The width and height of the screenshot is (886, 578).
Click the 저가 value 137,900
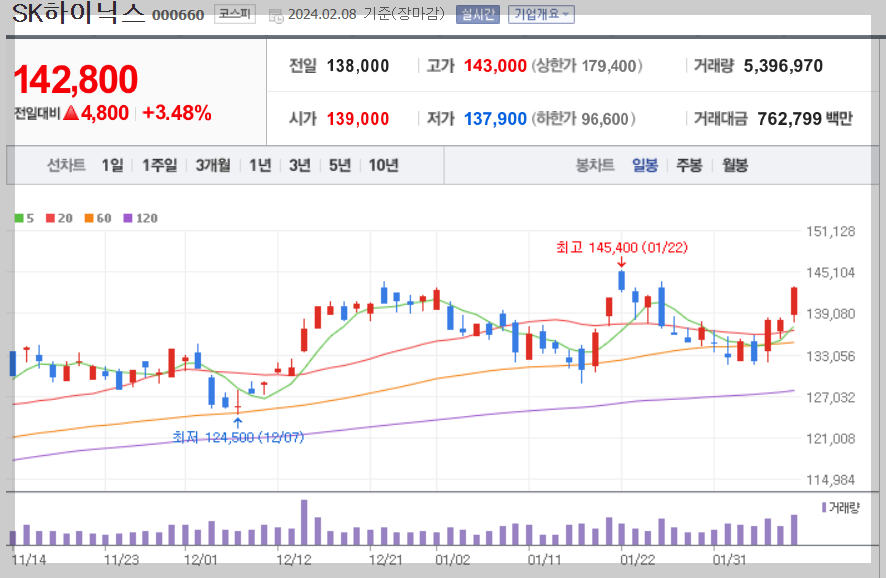[495, 119]
